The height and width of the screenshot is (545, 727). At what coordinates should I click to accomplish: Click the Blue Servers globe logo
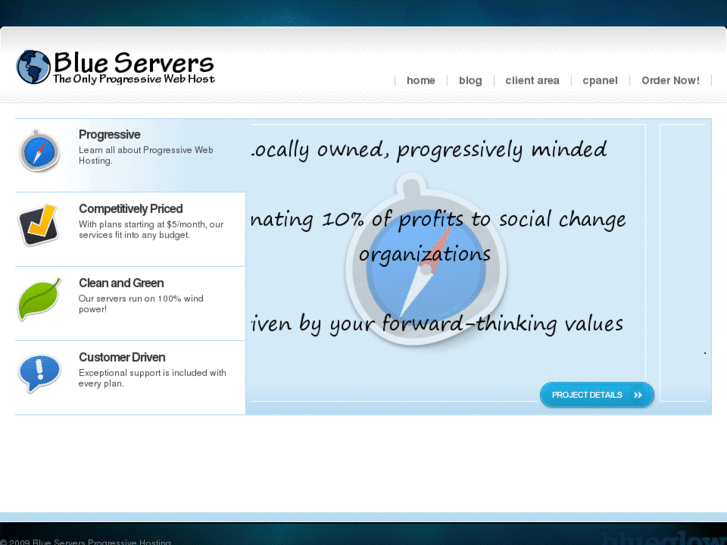(x=33, y=67)
